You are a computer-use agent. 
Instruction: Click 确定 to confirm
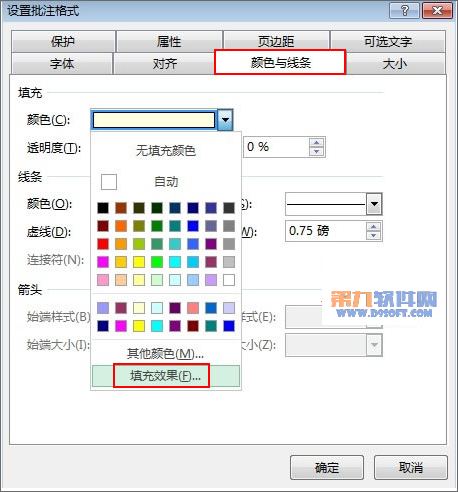[x=327, y=468]
